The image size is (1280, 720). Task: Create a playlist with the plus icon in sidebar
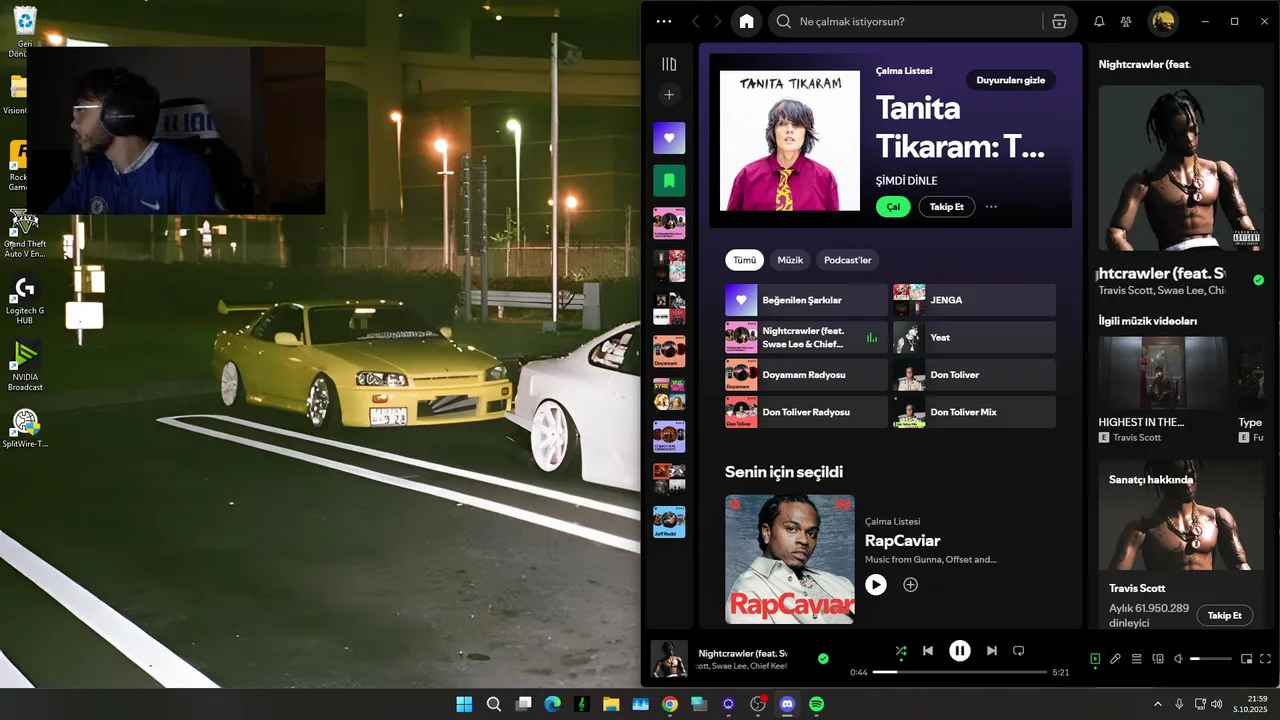click(x=669, y=95)
